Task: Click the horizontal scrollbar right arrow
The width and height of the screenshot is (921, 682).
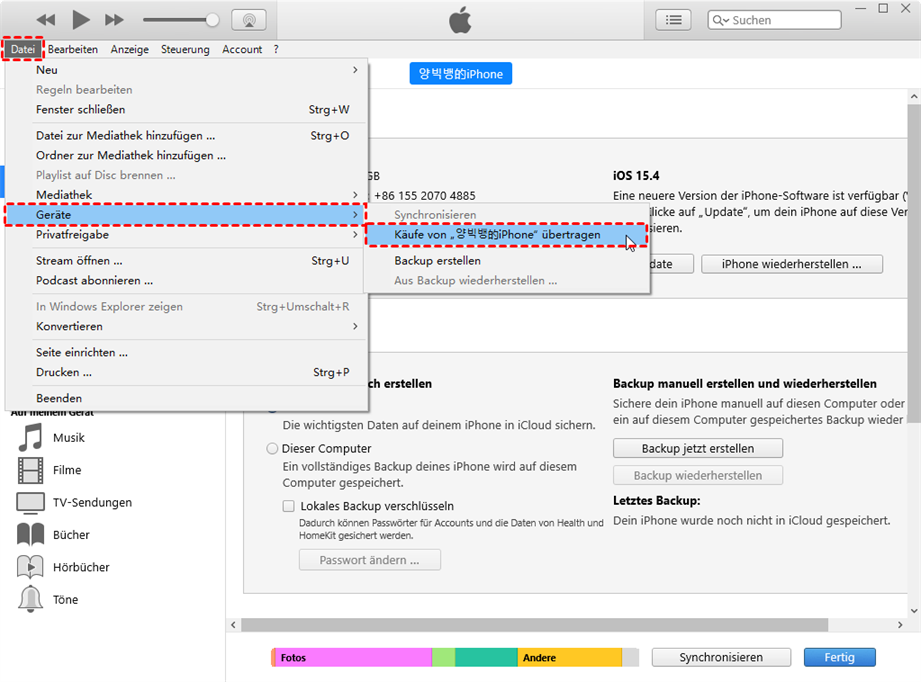Action: tap(900, 625)
